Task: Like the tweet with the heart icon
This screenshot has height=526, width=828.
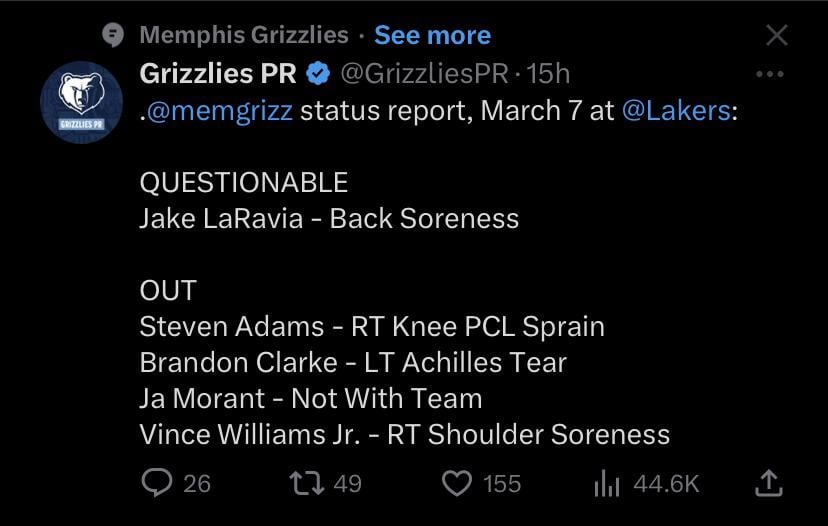Action: (x=457, y=484)
